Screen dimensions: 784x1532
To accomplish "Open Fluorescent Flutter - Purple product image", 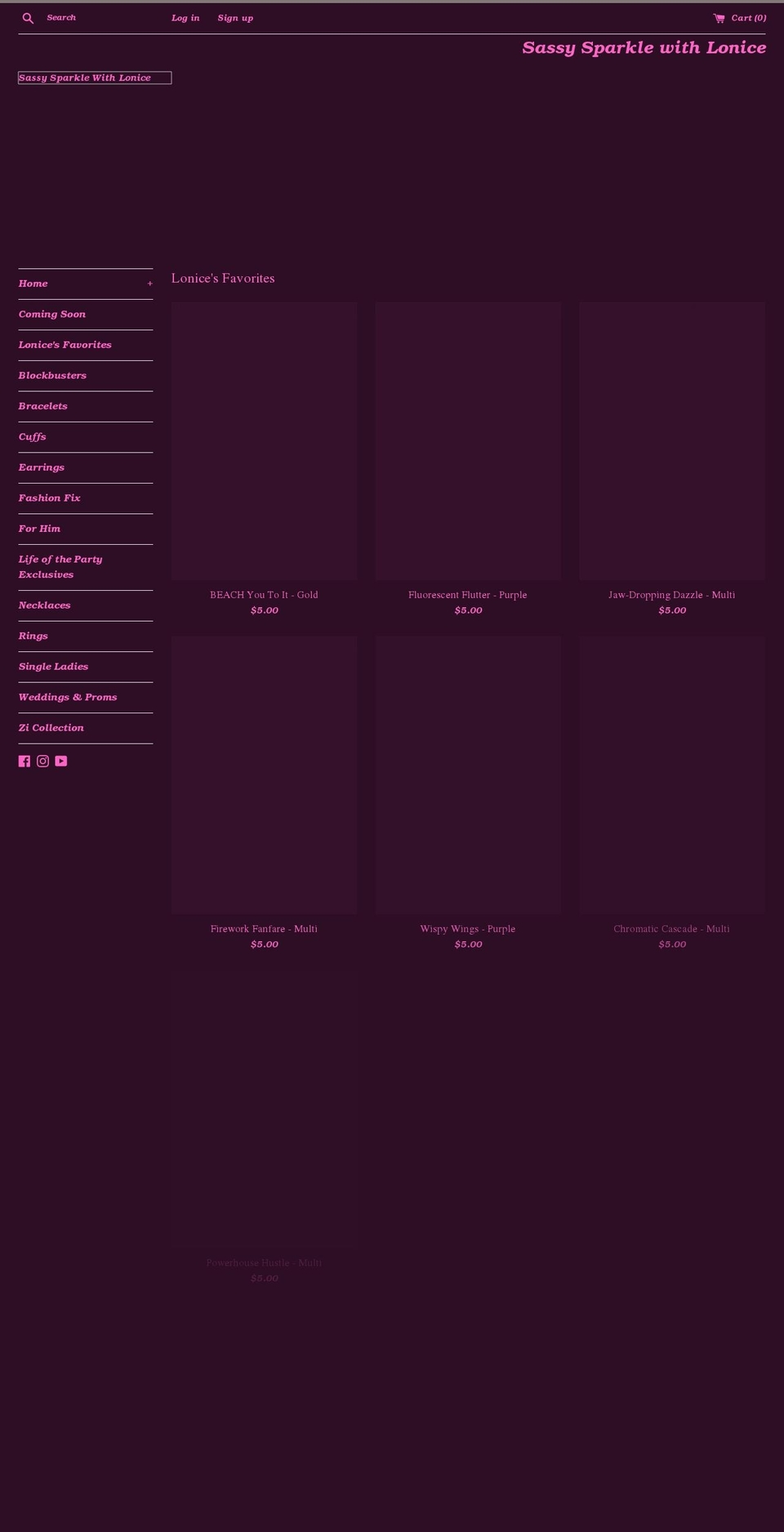I will pyautogui.click(x=468, y=441).
